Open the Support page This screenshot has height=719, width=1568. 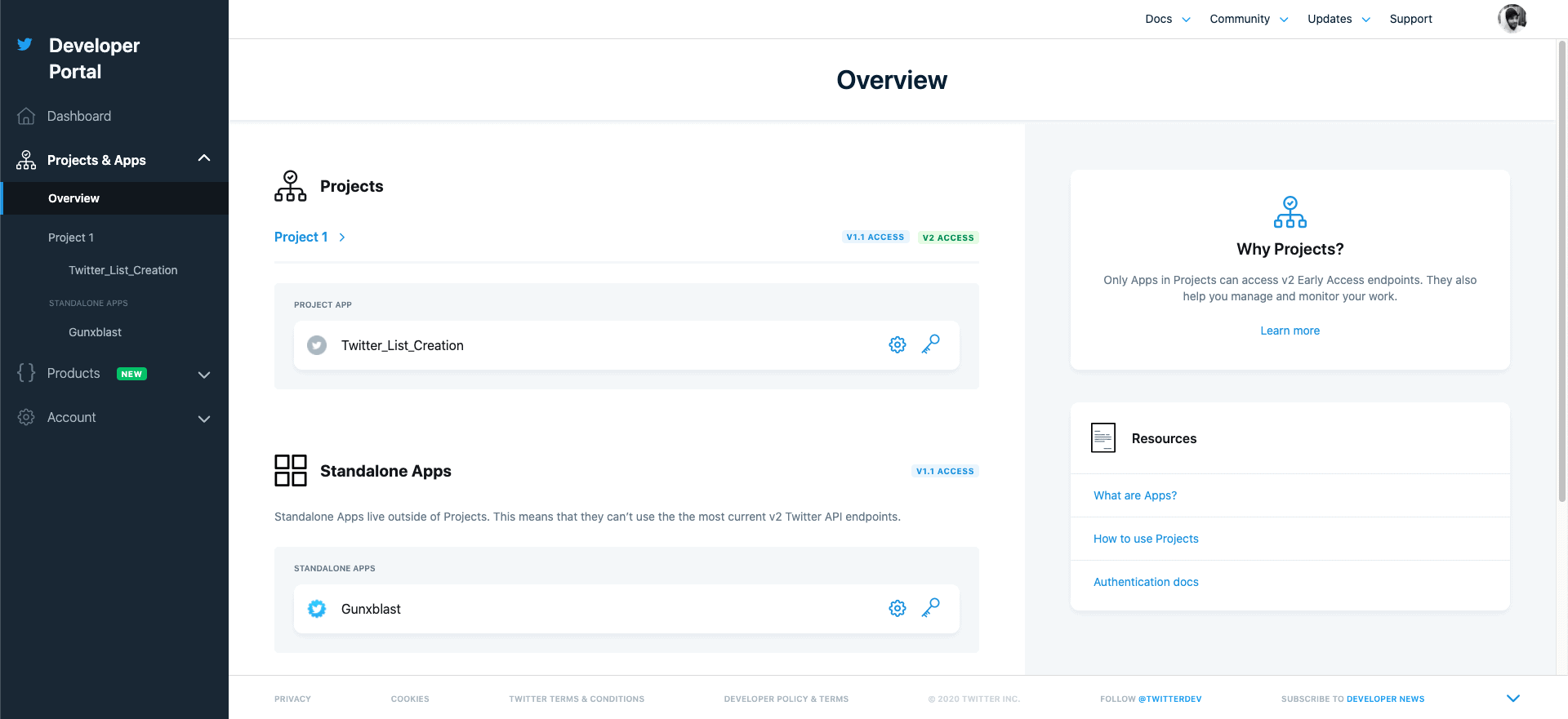click(1410, 19)
